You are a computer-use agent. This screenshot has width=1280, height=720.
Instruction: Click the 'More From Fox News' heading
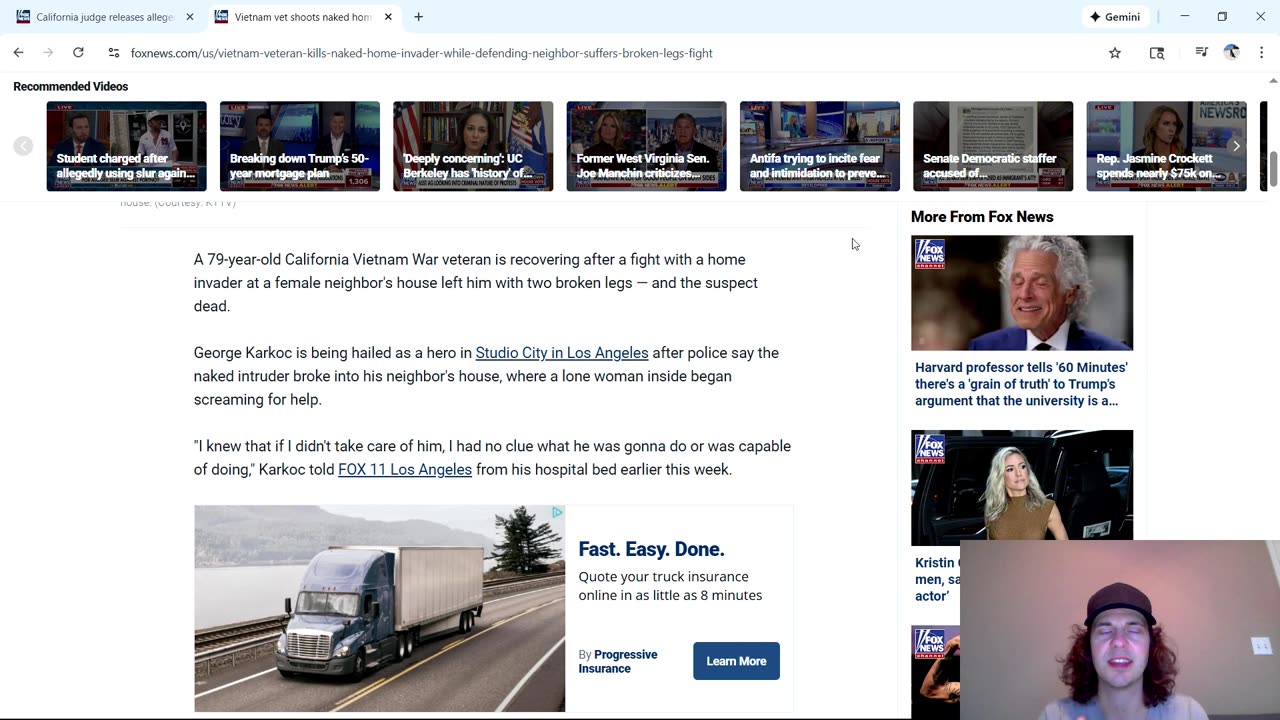[x=982, y=217]
